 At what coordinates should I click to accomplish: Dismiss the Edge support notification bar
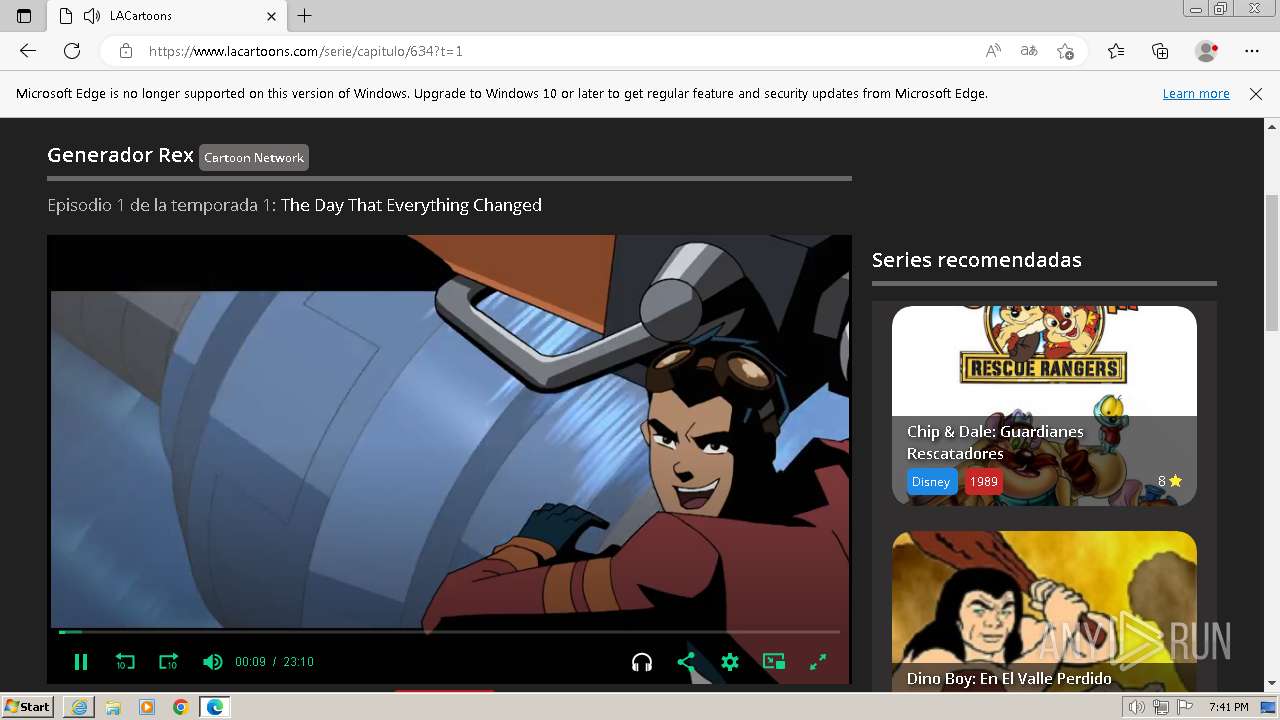pos(1256,93)
